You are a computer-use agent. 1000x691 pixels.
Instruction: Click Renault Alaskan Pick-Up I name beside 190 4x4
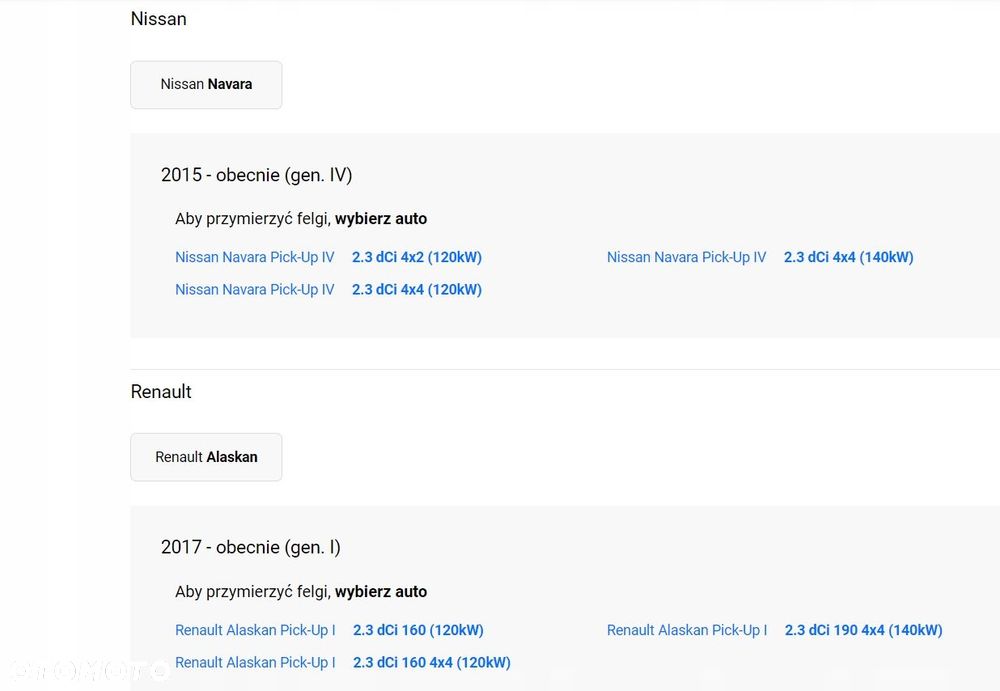687,630
